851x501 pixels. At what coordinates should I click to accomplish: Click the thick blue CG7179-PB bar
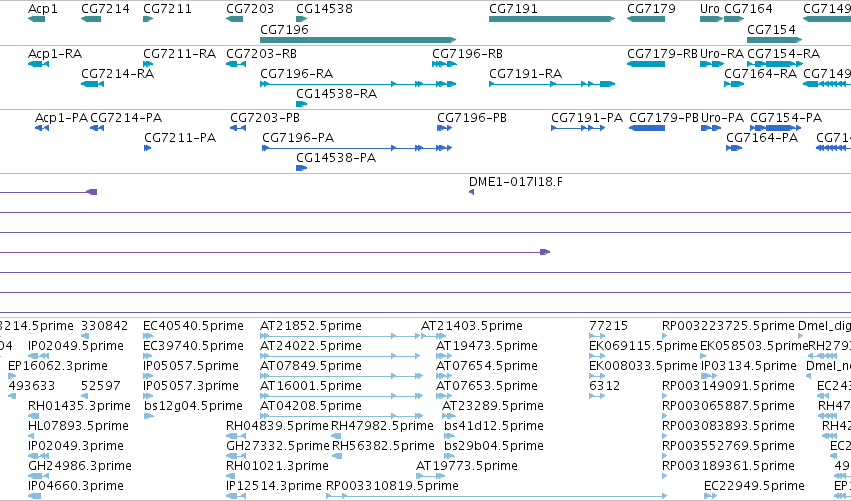[x=647, y=128]
